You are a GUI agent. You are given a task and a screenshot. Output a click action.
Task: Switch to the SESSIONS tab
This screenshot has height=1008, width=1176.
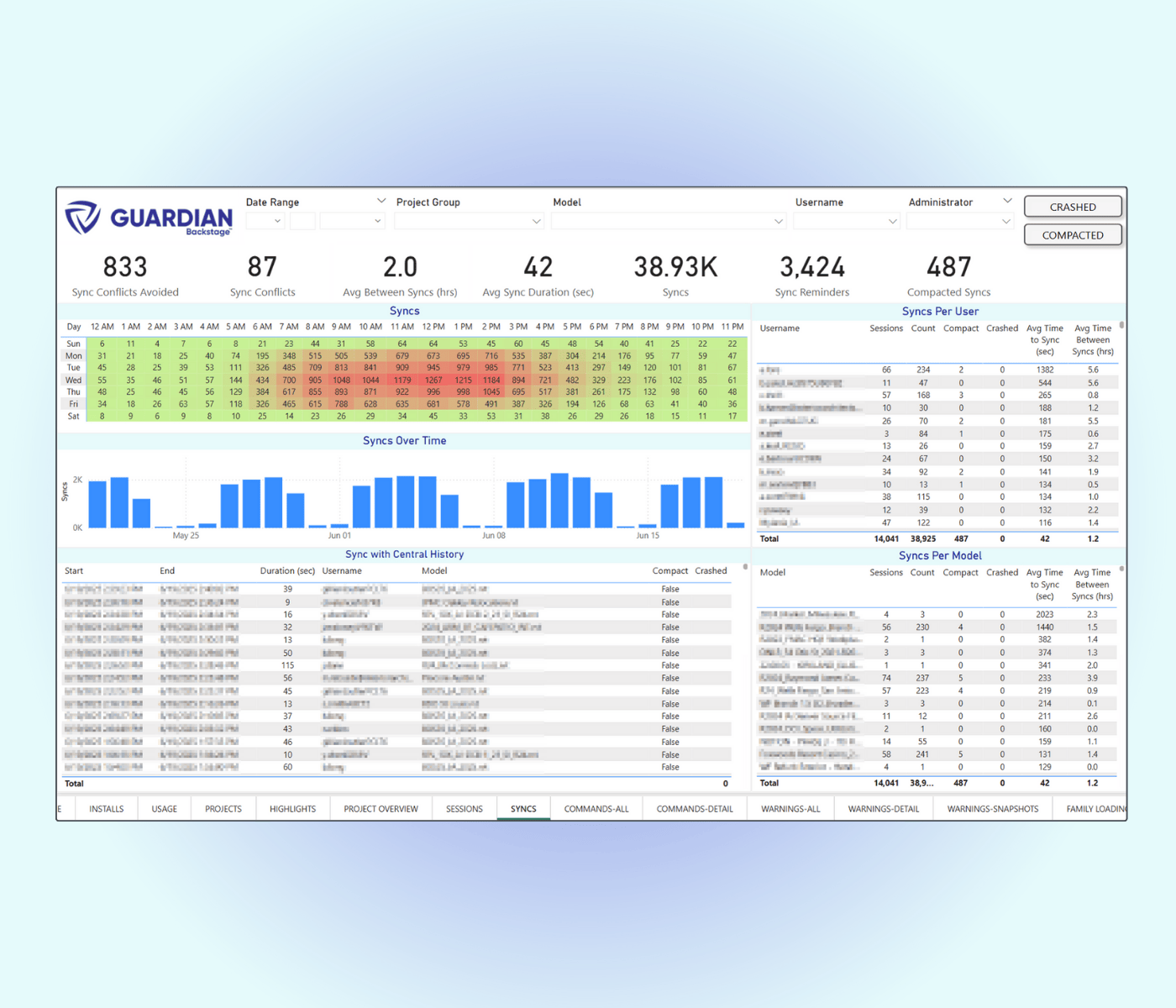click(x=464, y=808)
